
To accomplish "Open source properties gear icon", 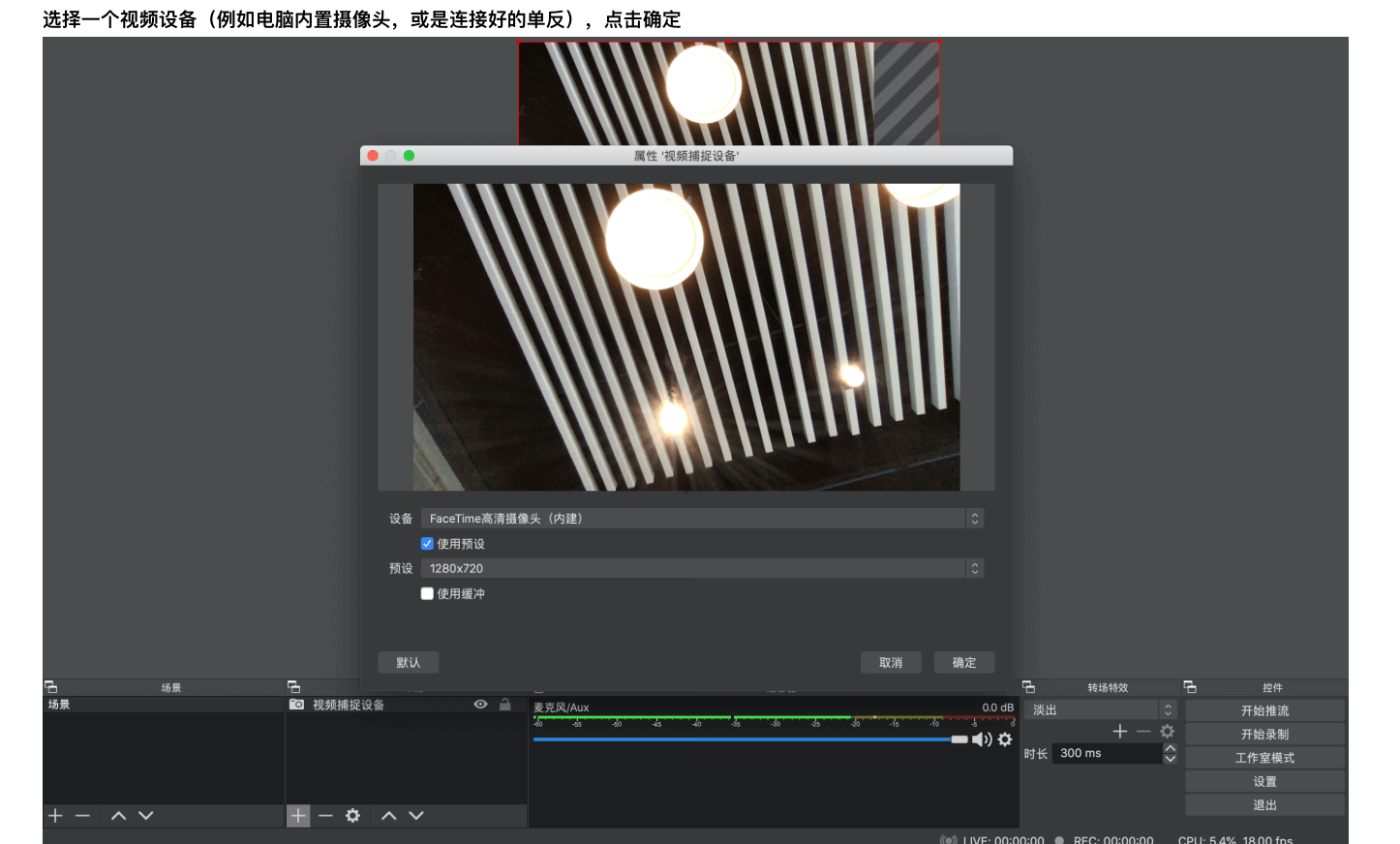I will (352, 816).
